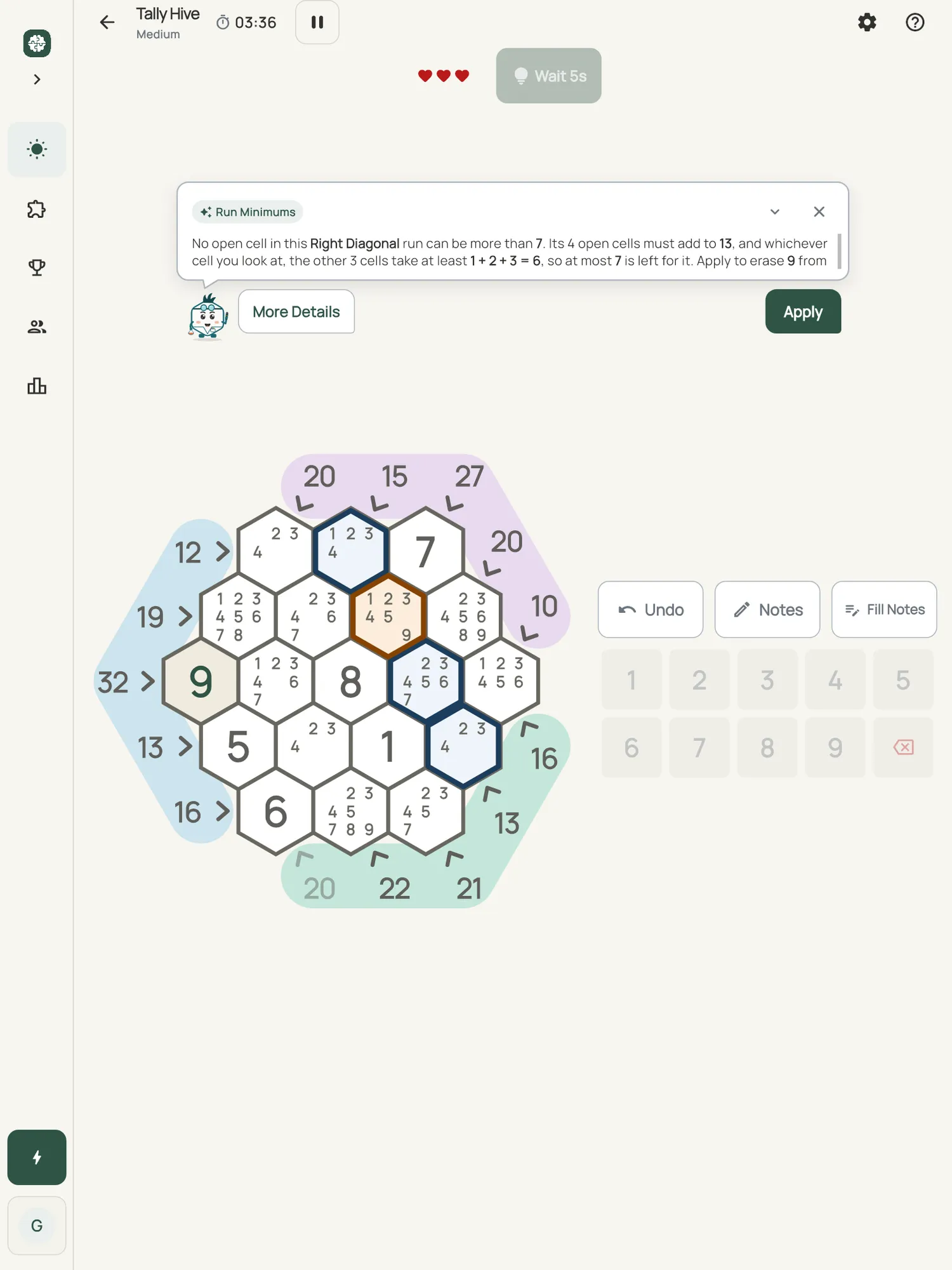This screenshot has height=1270, width=952.
Task: Open the trophy achievements icon
Action: pos(37,267)
